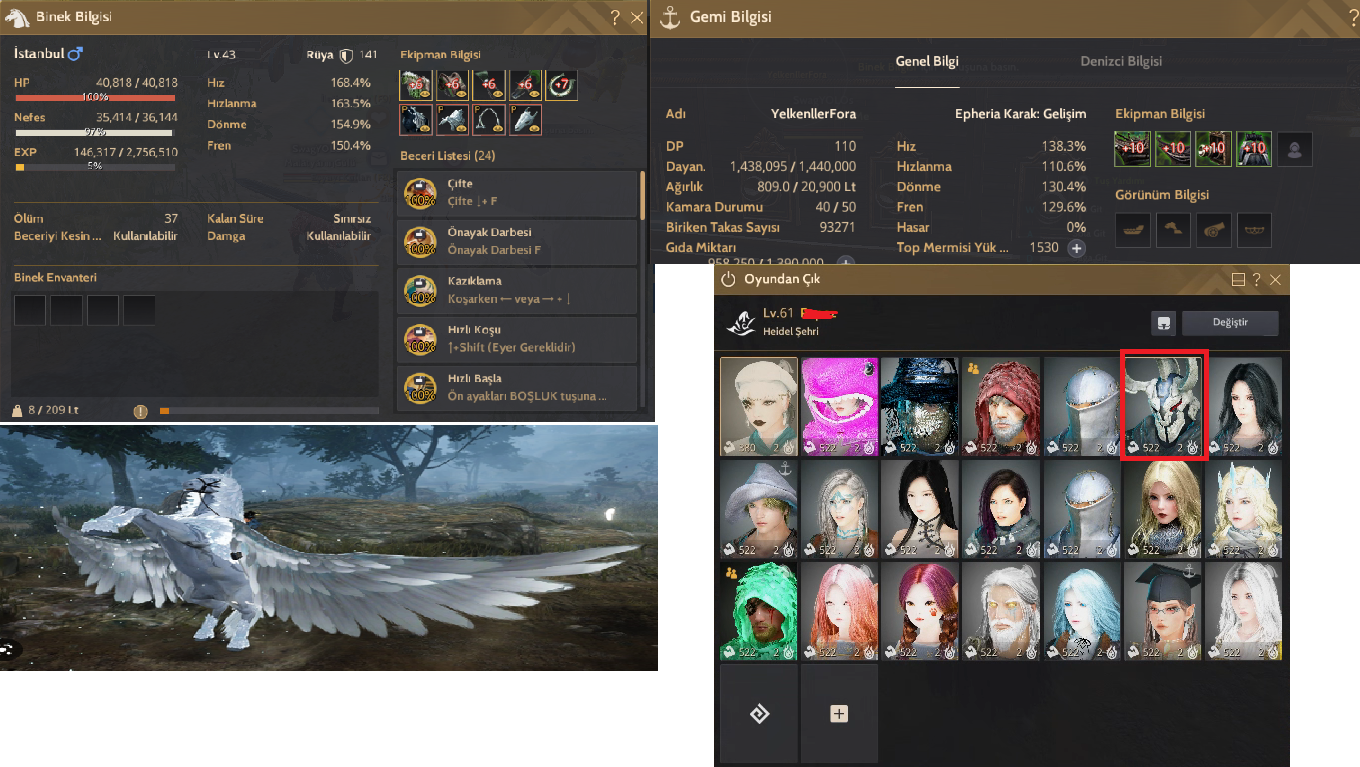This screenshot has height=767, width=1360.
Task: Select the Hızlı Koşu skill row
Action: point(517,340)
